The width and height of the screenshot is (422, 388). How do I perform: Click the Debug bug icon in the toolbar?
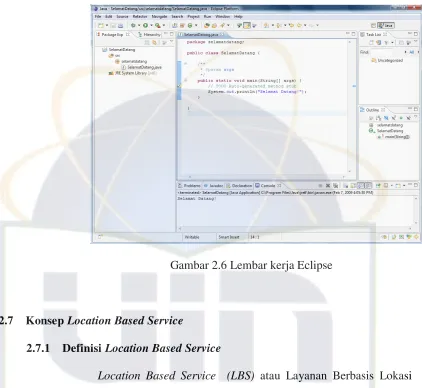133,25
